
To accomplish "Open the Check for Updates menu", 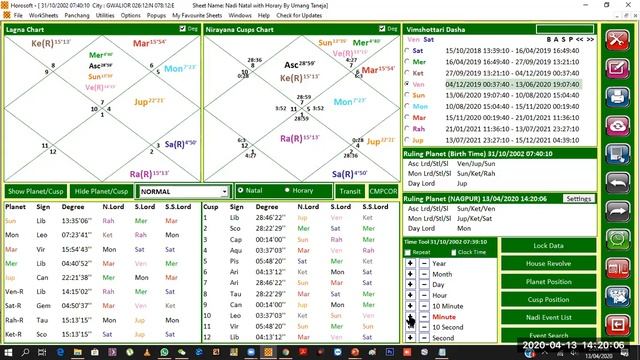I will click(x=299, y=15).
